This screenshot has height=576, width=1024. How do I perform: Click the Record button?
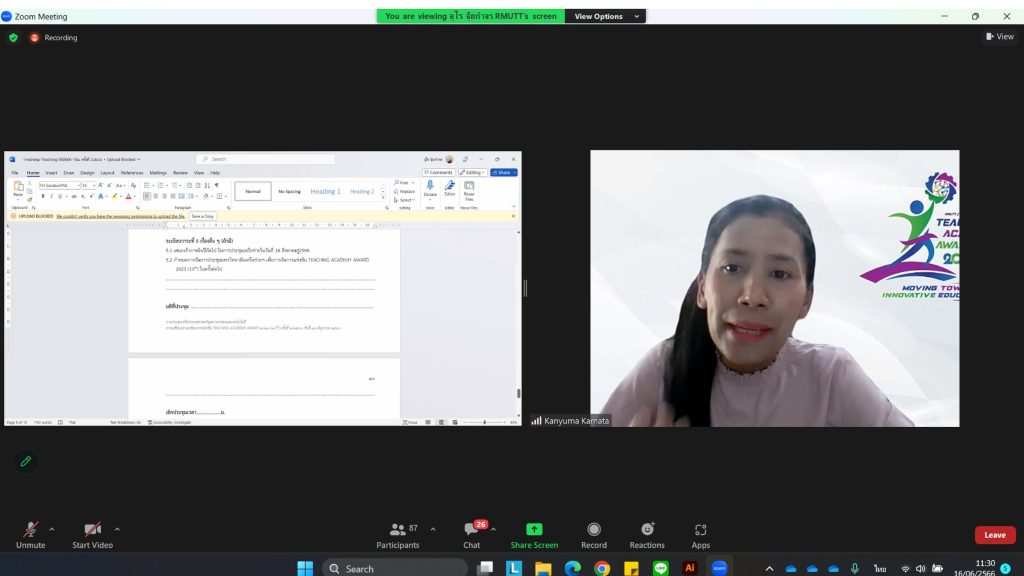pos(594,531)
